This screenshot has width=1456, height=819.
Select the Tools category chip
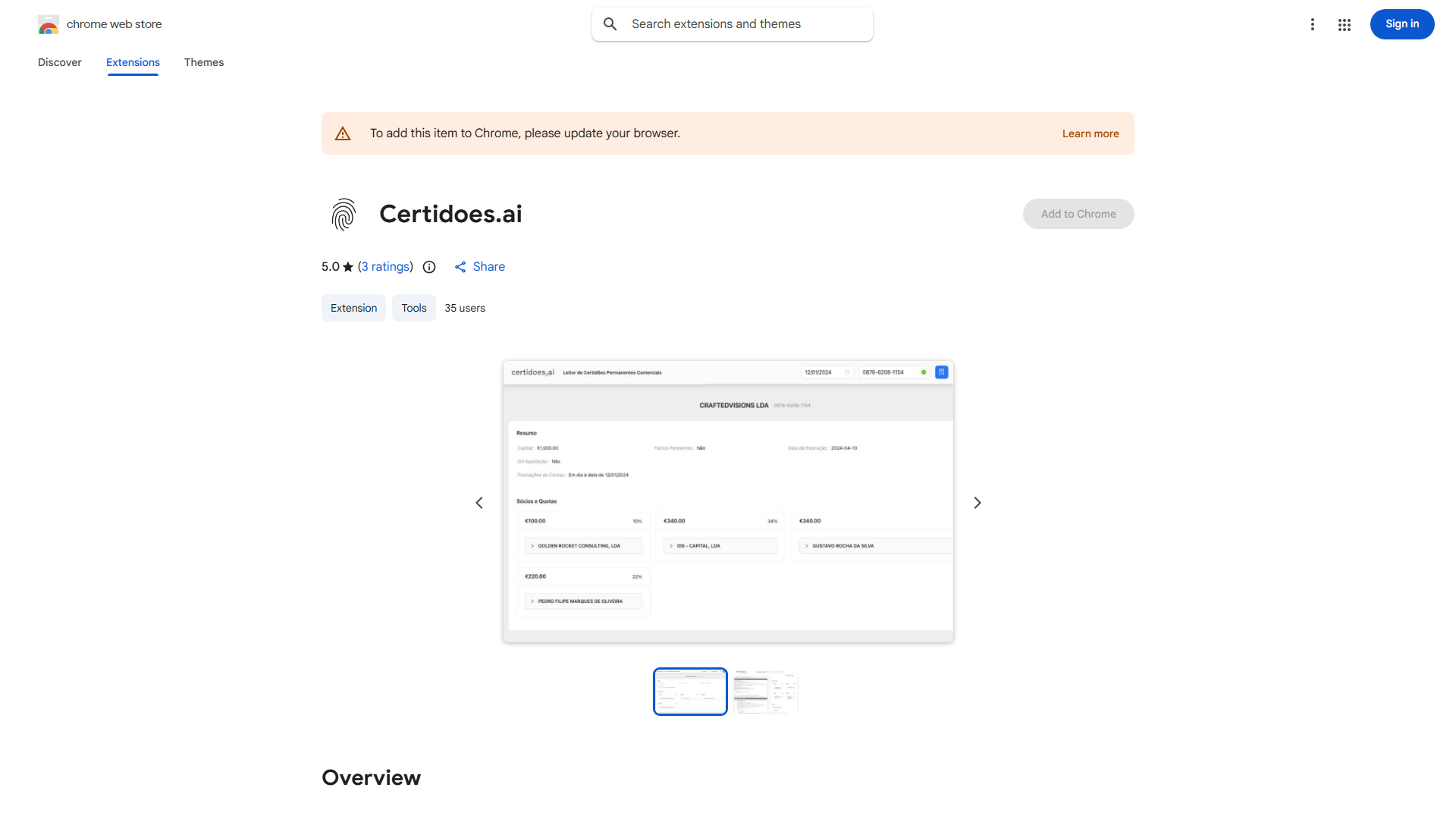413,308
